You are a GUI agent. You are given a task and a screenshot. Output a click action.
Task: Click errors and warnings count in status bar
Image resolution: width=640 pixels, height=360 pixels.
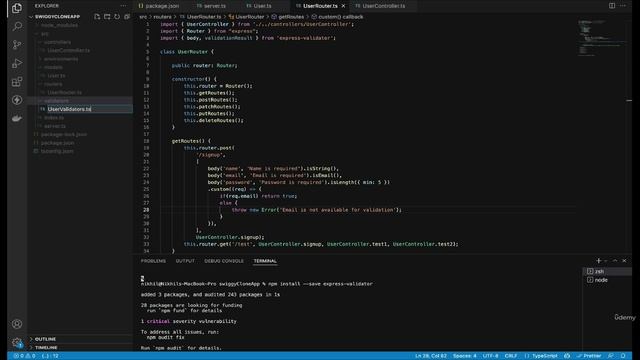point(24,356)
